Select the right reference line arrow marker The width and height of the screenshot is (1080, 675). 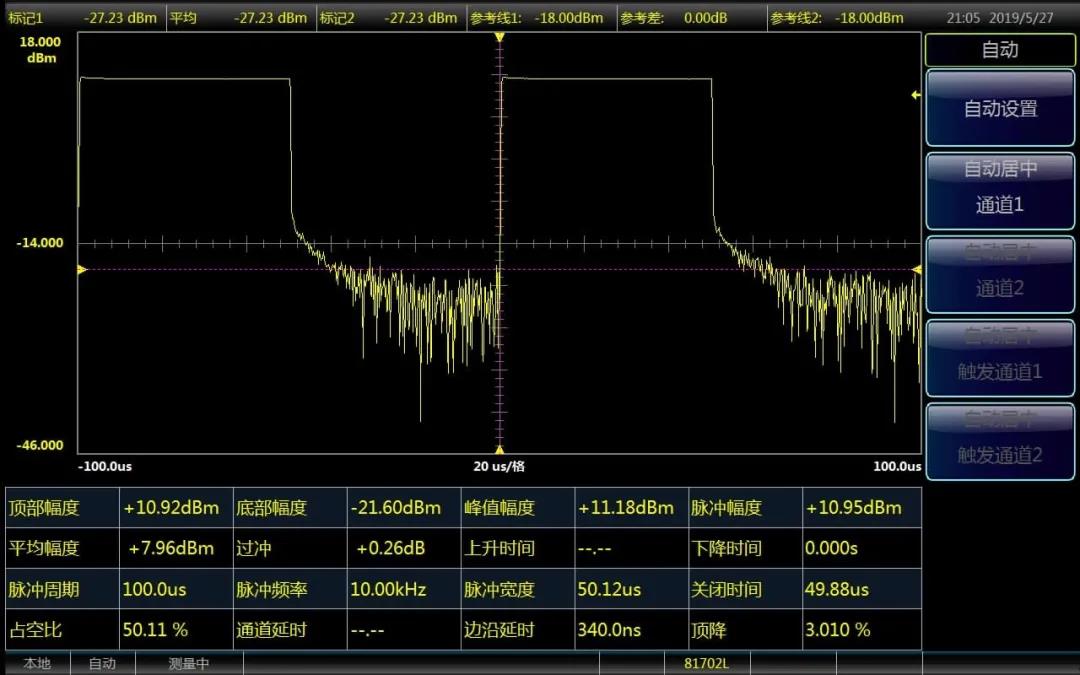click(916, 269)
